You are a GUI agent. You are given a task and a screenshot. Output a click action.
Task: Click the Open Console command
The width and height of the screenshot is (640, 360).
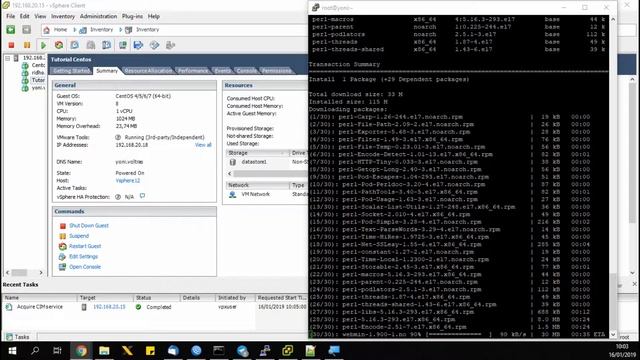[84, 267]
